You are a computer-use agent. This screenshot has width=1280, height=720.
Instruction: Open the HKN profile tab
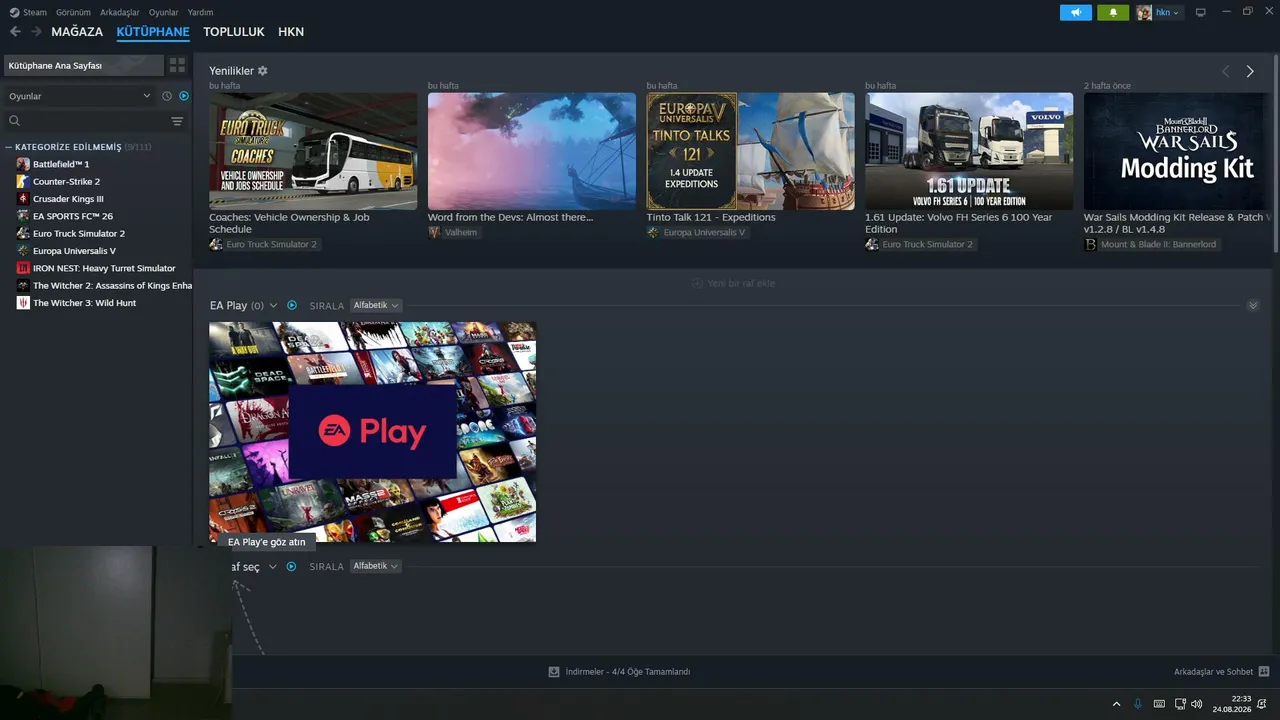coord(291,32)
